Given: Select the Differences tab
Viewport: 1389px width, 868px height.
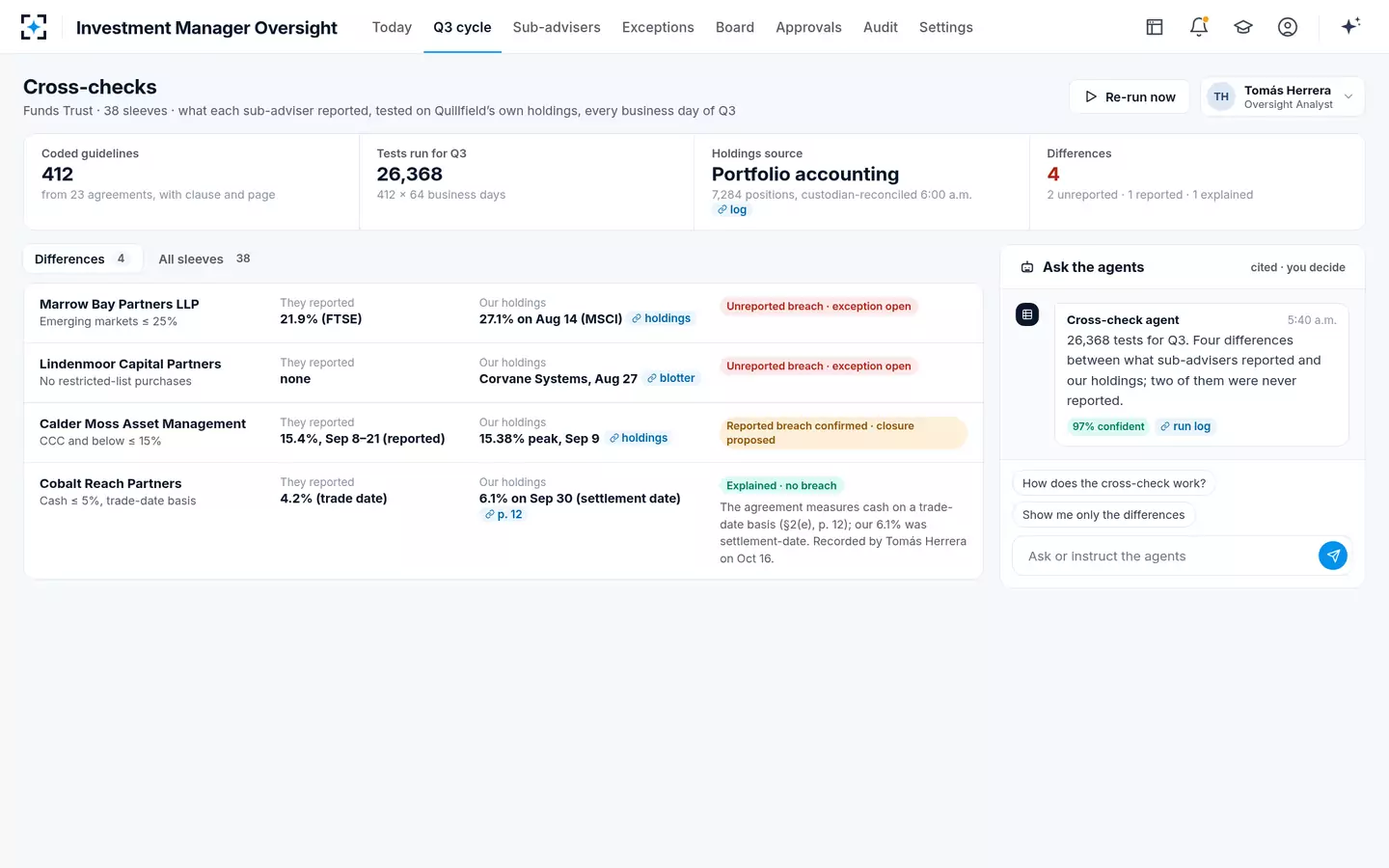Looking at the screenshot, I should (x=81, y=258).
